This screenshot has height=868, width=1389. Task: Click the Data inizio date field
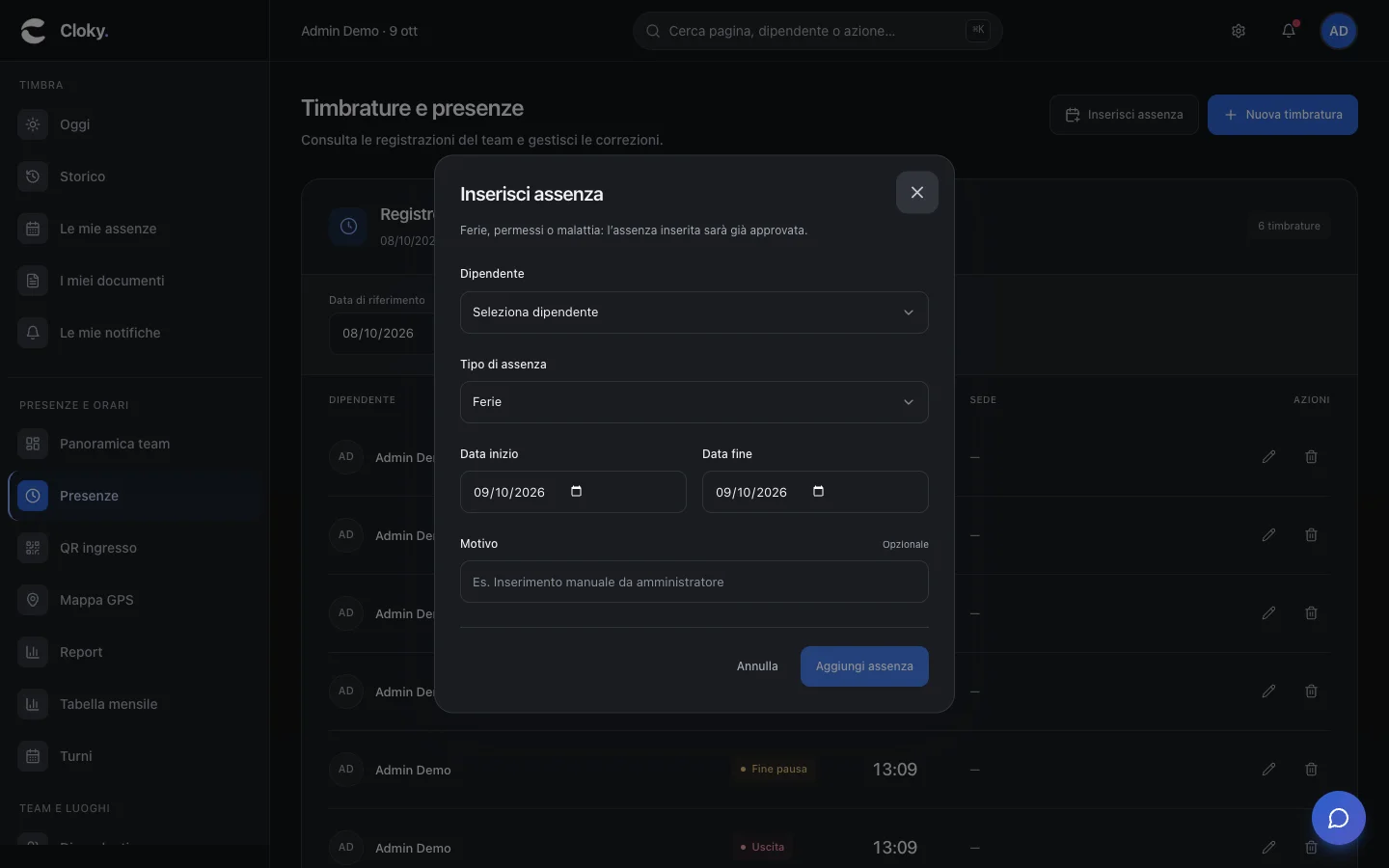(573, 492)
